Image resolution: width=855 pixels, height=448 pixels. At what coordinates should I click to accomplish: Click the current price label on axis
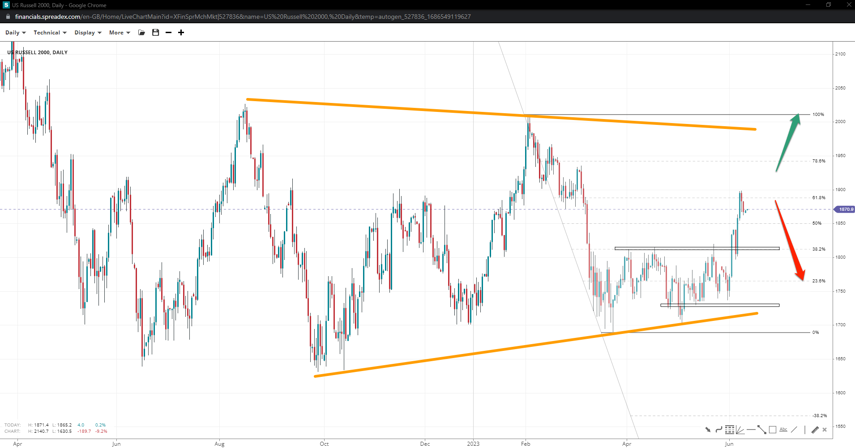(844, 210)
